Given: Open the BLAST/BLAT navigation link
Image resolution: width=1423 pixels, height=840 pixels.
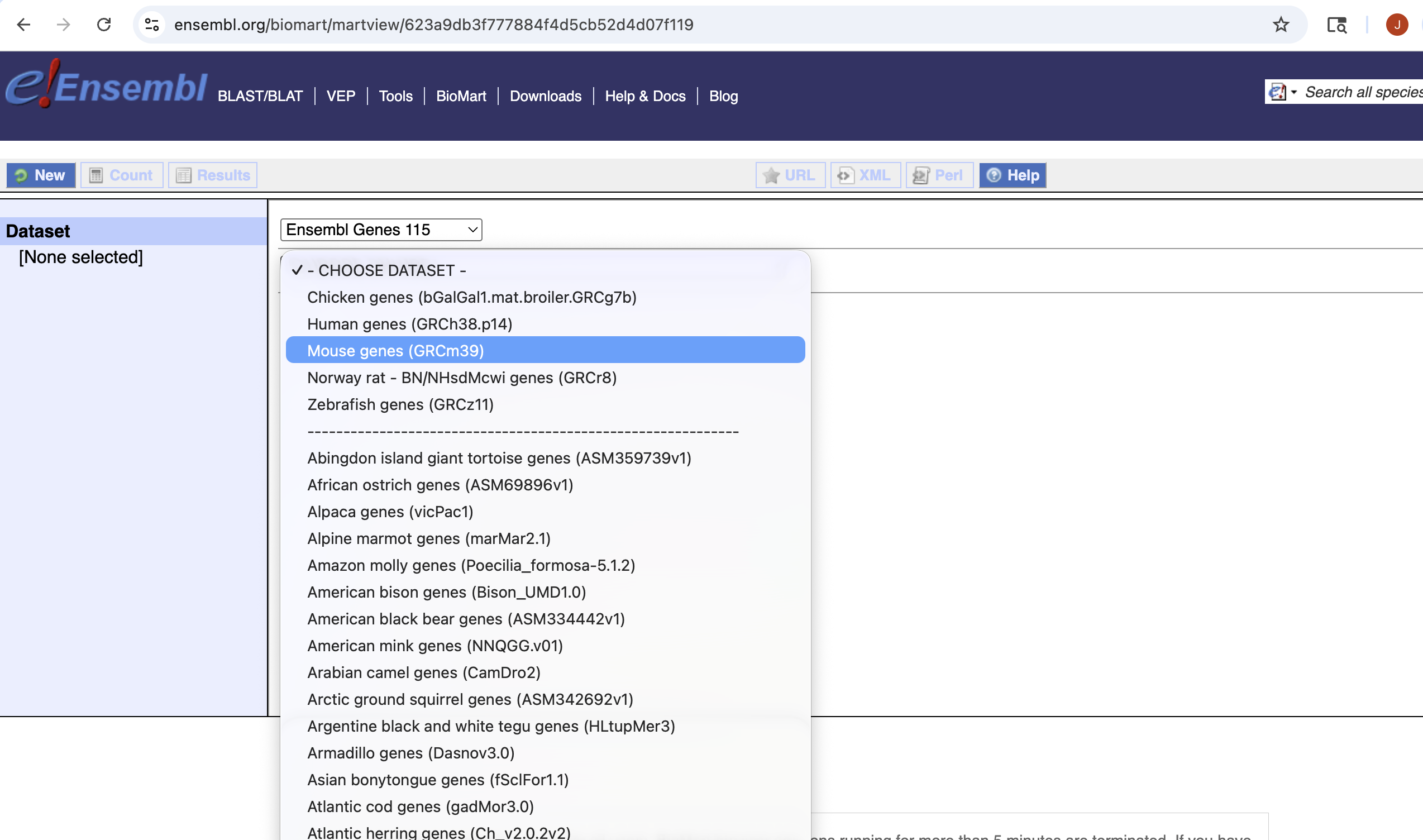Looking at the screenshot, I should pyautogui.click(x=260, y=96).
